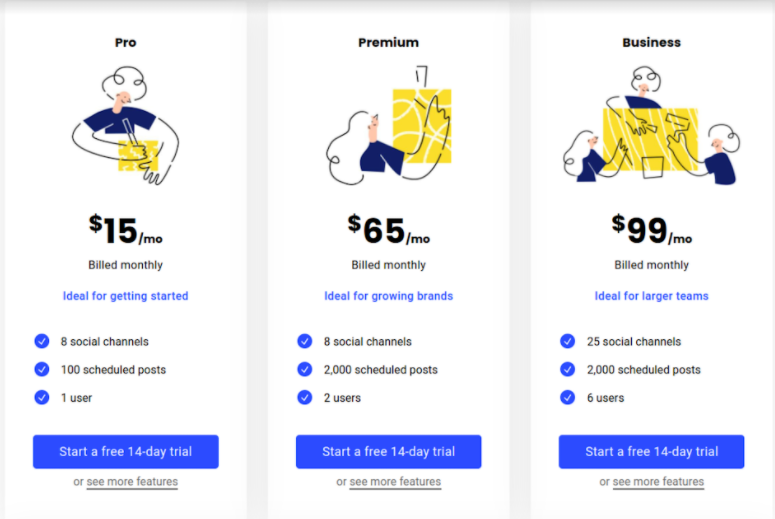Click checkmark next to 100 scheduled posts
Image resolution: width=775 pixels, height=519 pixels.
42,369
